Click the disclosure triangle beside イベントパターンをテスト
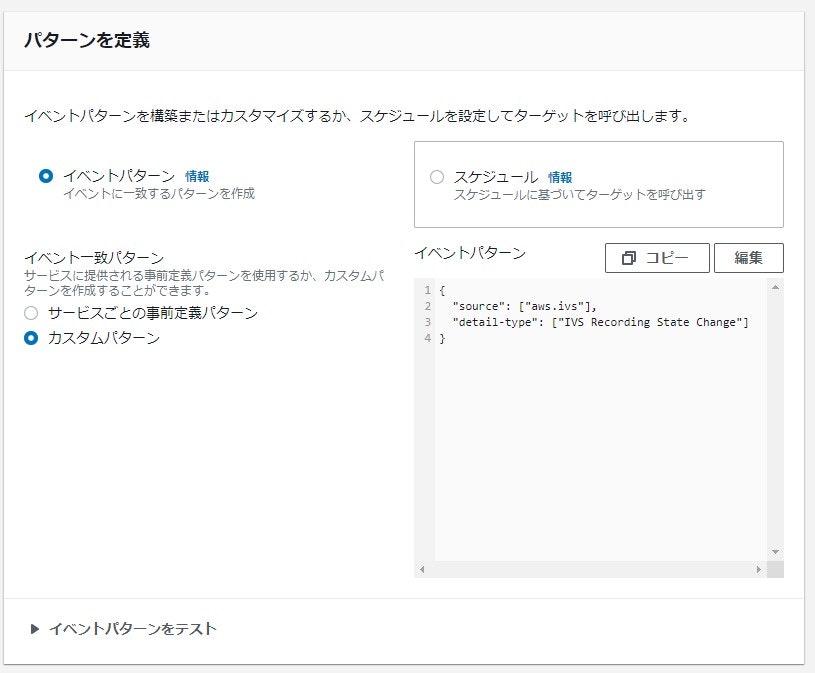Screen dimensions: 815x673 [x=35, y=628]
